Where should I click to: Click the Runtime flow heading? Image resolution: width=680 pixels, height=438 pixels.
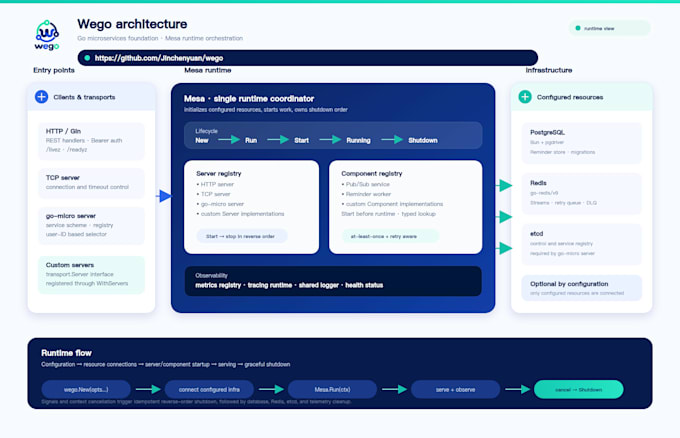[66, 353]
